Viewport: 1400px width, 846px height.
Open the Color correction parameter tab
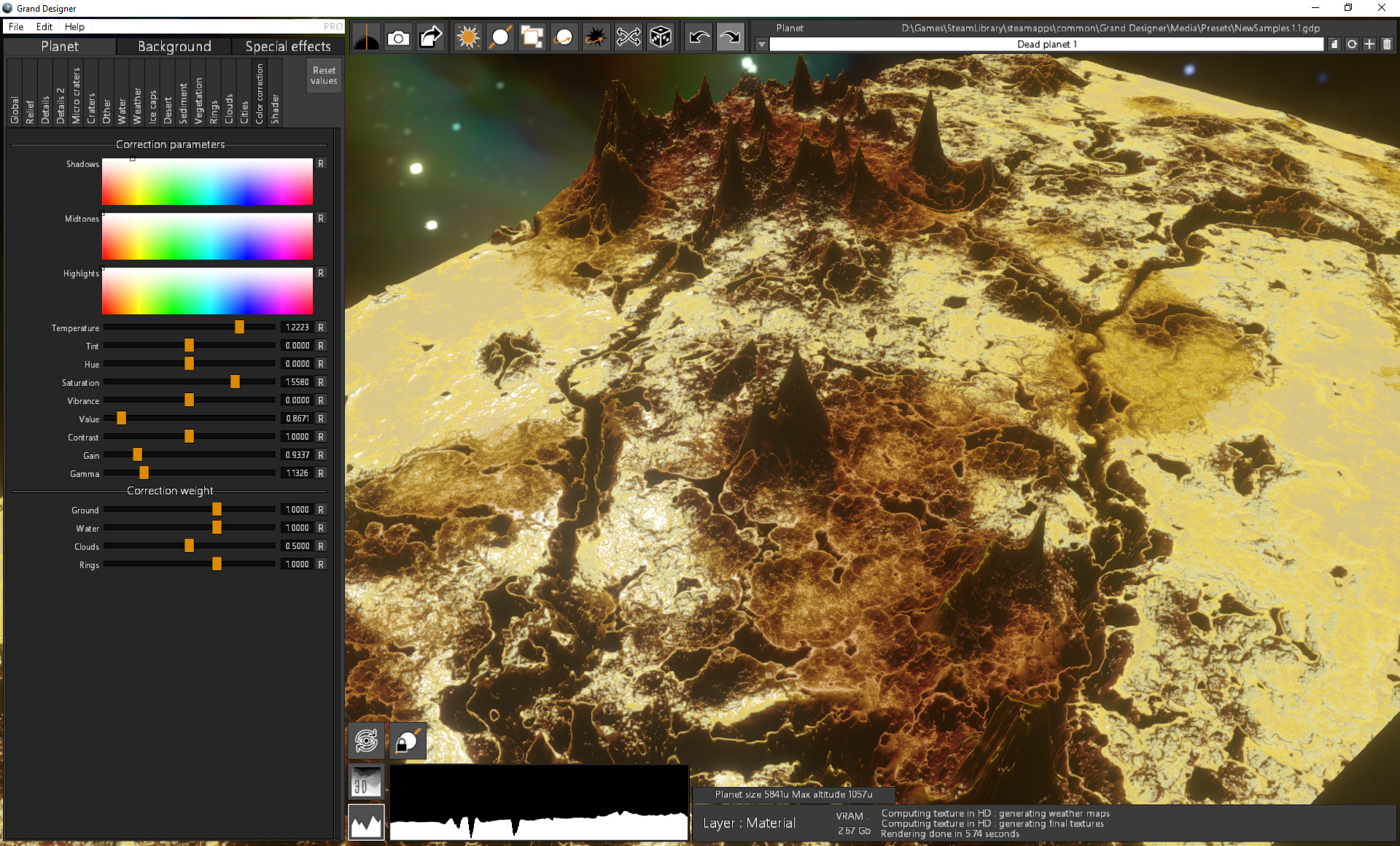pos(260,93)
